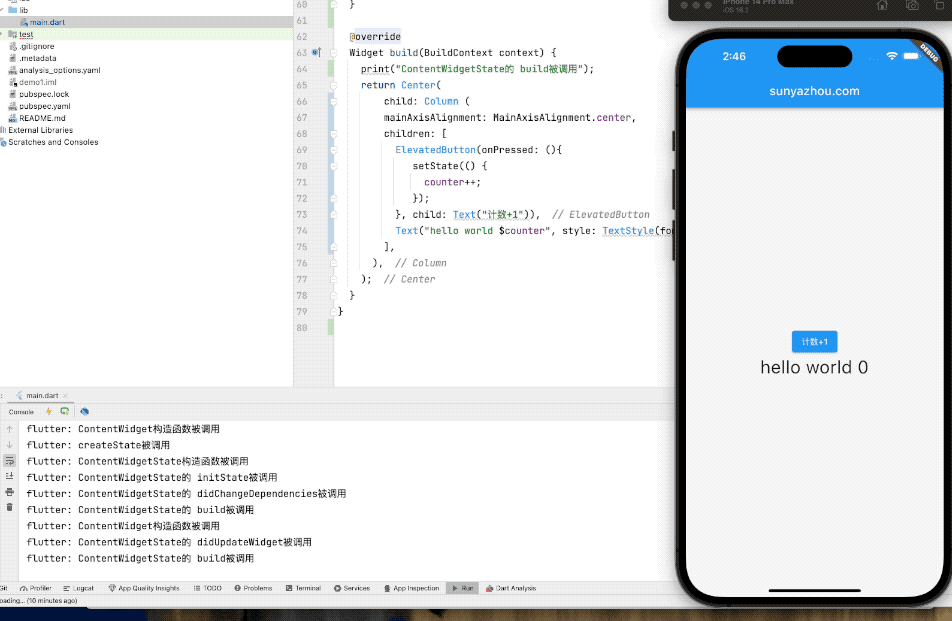Close the main.dart run tab
Image resolution: width=952 pixels, height=621 pixels.
pos(65,396)
